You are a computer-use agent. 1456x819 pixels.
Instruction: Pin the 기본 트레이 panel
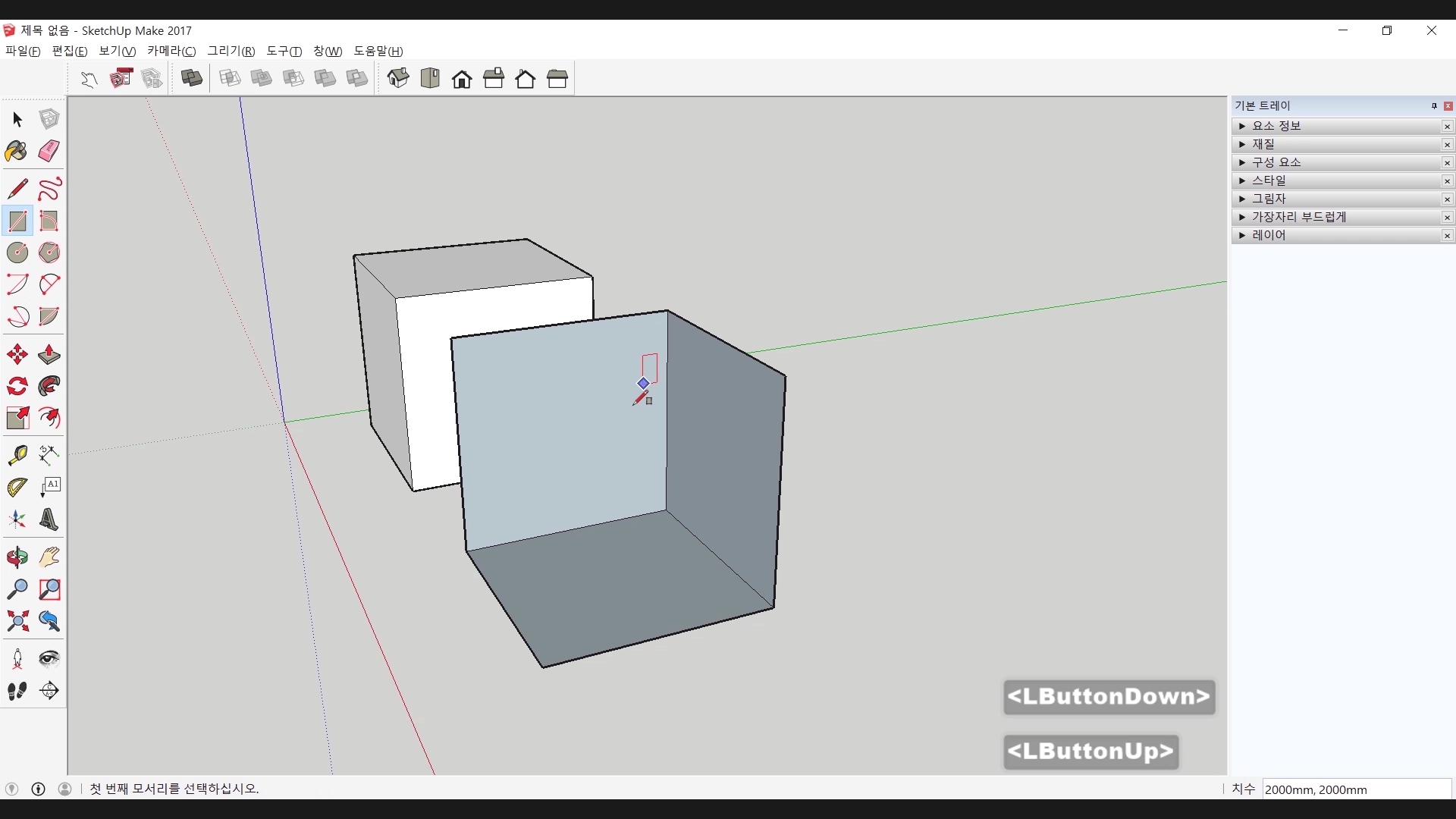[1434, 106]
